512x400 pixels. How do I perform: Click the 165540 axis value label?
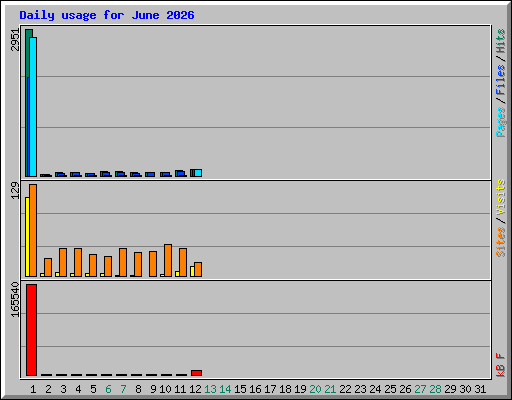click(15, 299)
